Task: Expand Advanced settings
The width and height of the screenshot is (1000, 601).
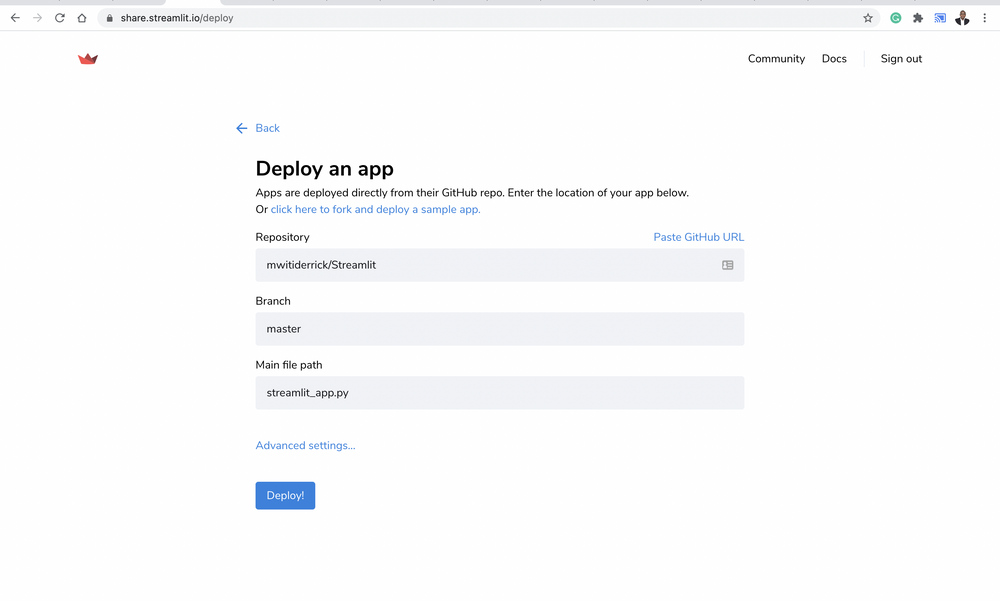Action: pos(305,445)
